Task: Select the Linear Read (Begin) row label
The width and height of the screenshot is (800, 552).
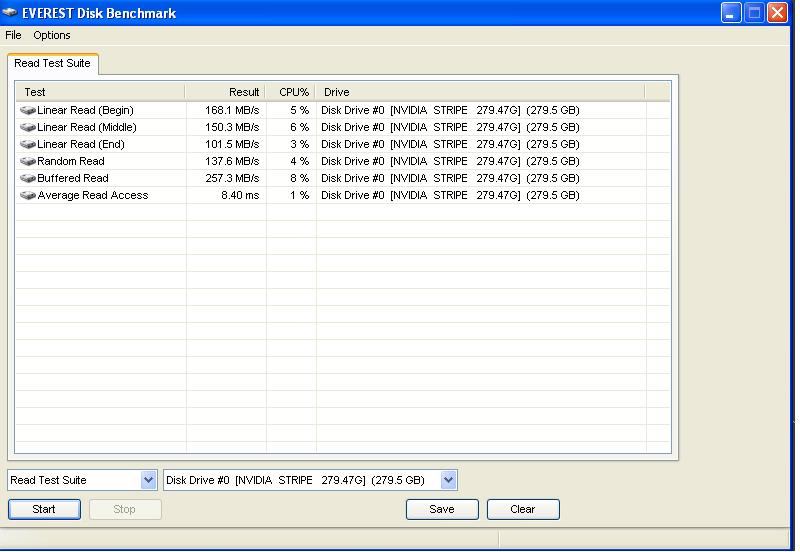Action: click(85, 110)
